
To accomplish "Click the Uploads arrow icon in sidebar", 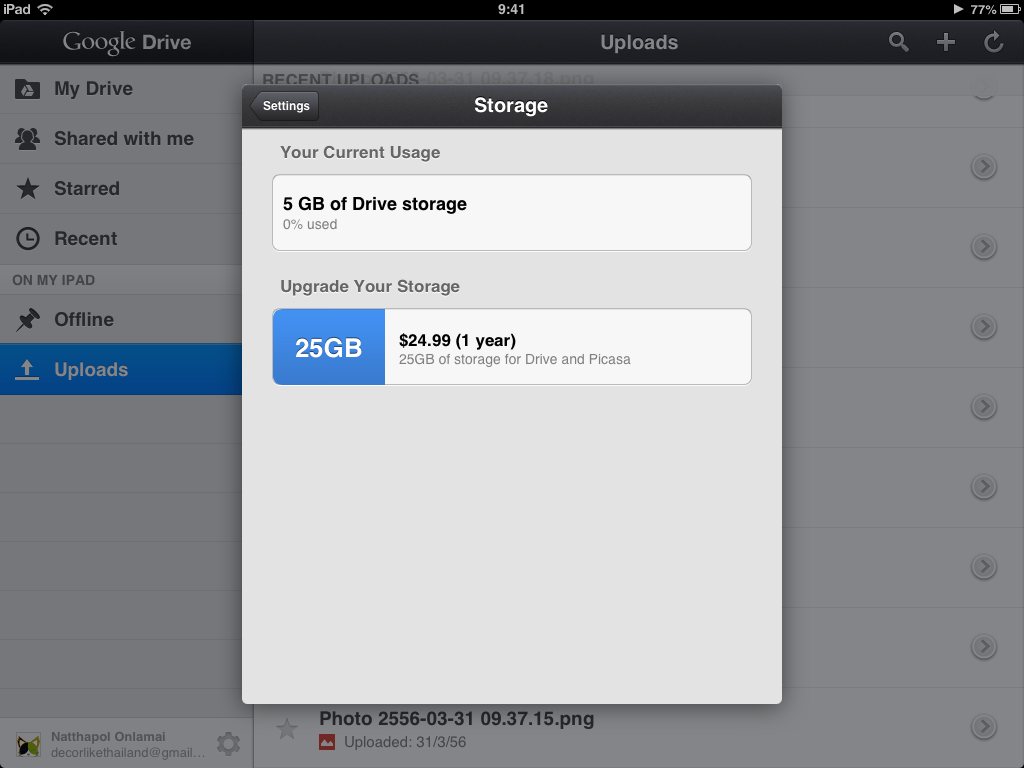I will 27,370.
